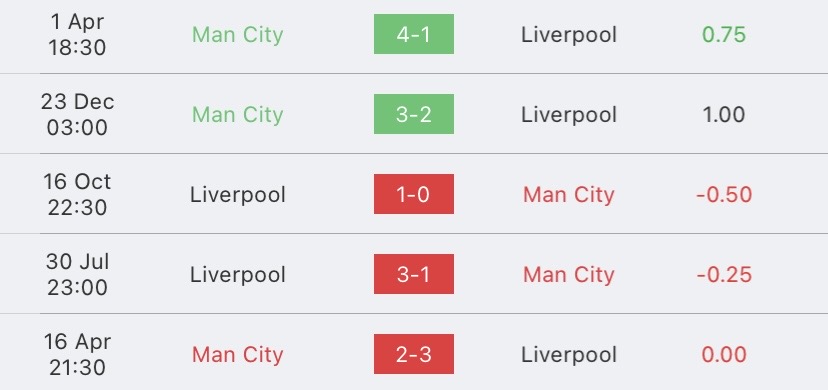Click the 16 Apr 21:30 date cell

point(77,354)
